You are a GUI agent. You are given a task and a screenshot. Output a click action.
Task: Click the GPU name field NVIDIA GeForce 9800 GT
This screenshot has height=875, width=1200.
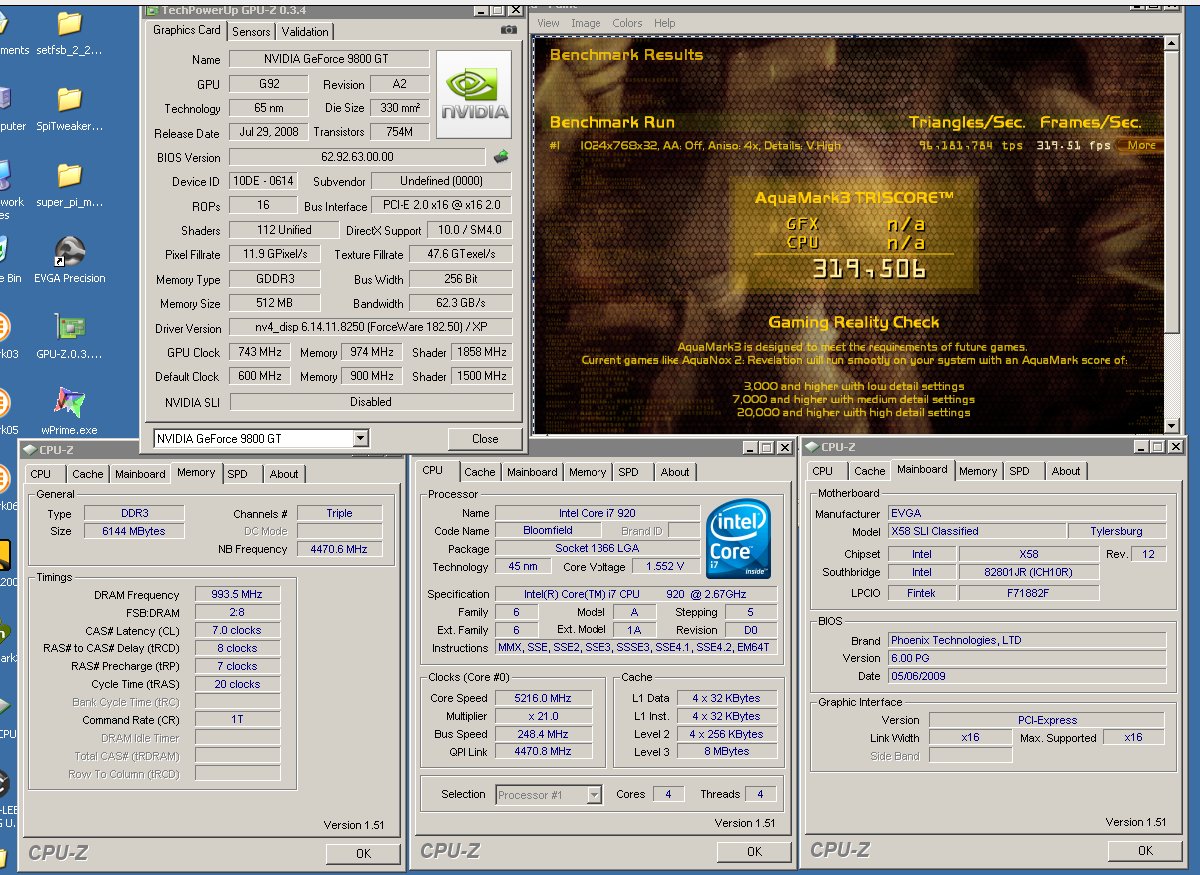[330, 59]
